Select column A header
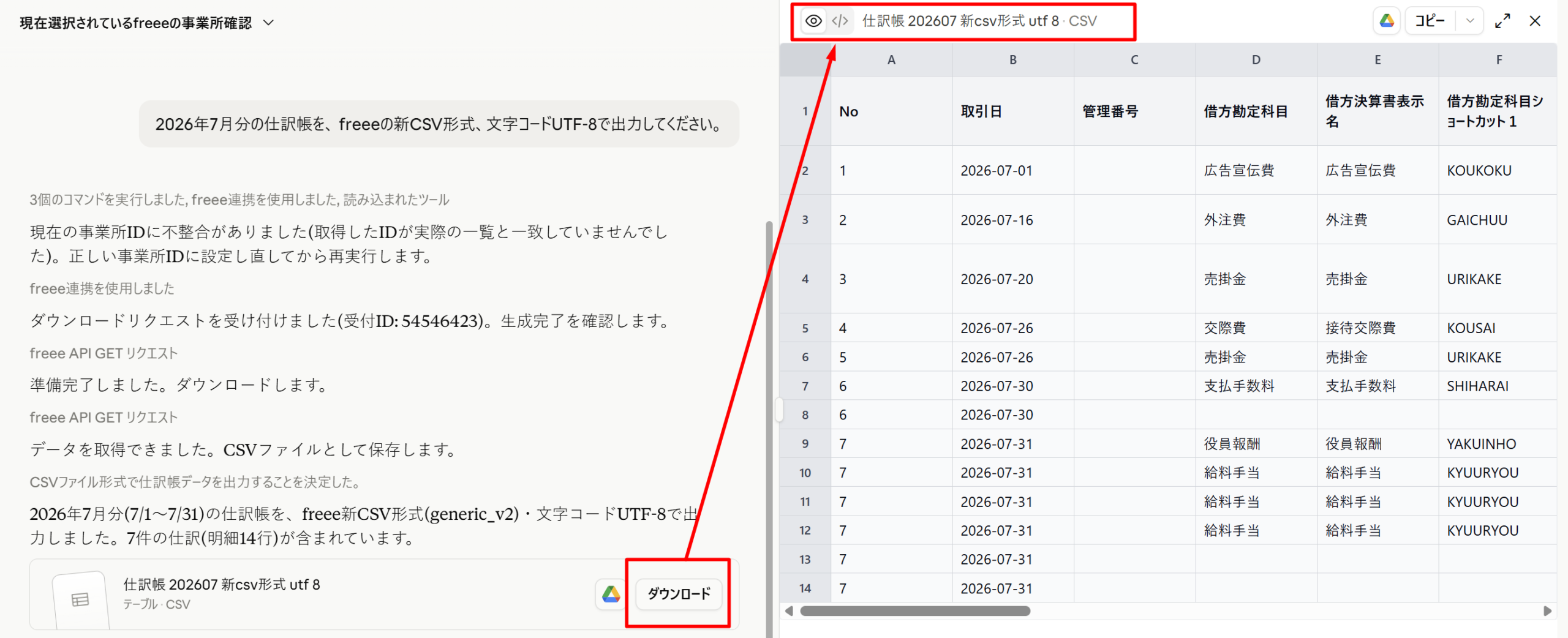 pos(891,60)
